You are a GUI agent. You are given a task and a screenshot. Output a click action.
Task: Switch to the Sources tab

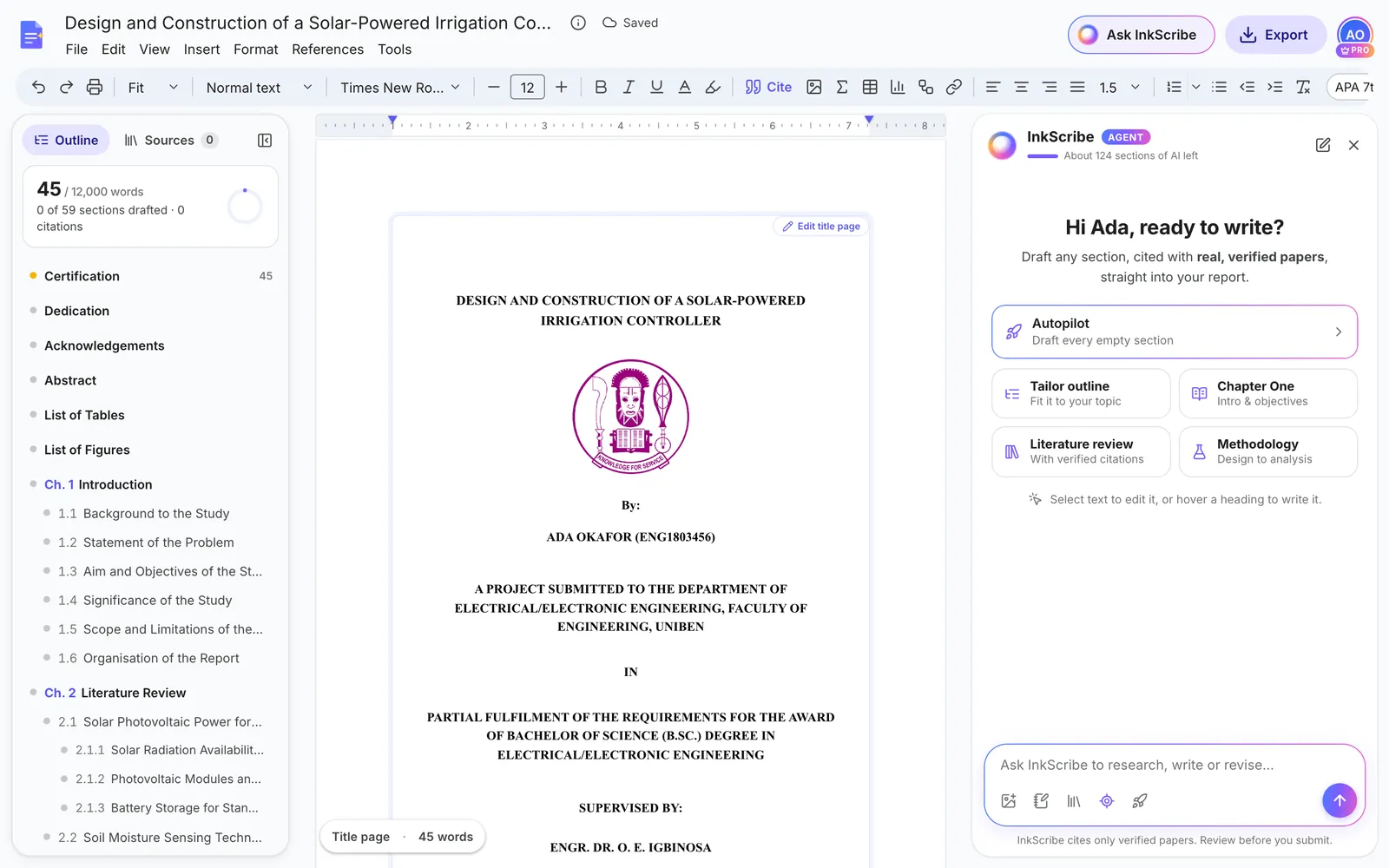[x=170, y=141]
